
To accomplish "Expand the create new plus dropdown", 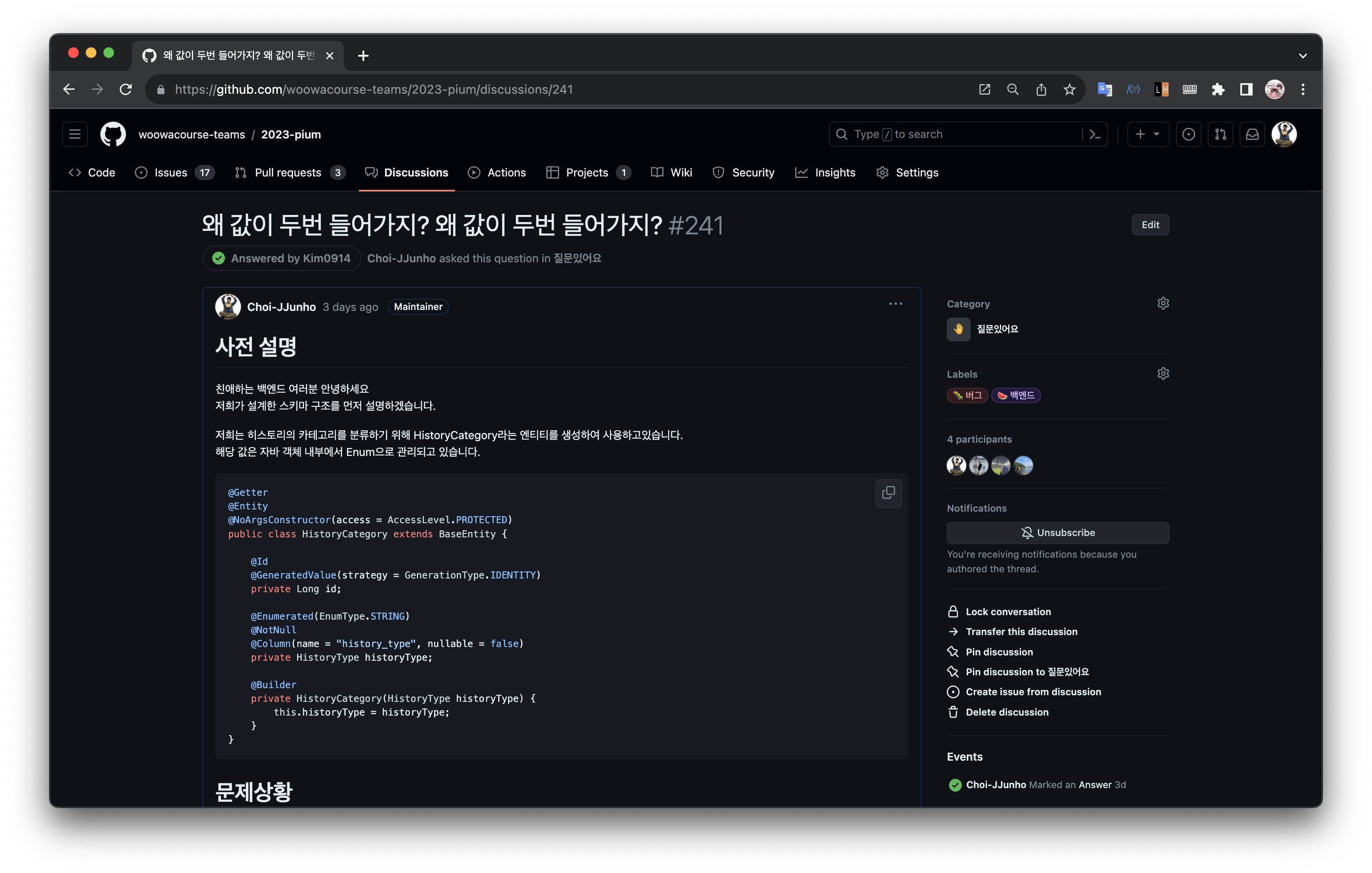I will pos(1147,134).
